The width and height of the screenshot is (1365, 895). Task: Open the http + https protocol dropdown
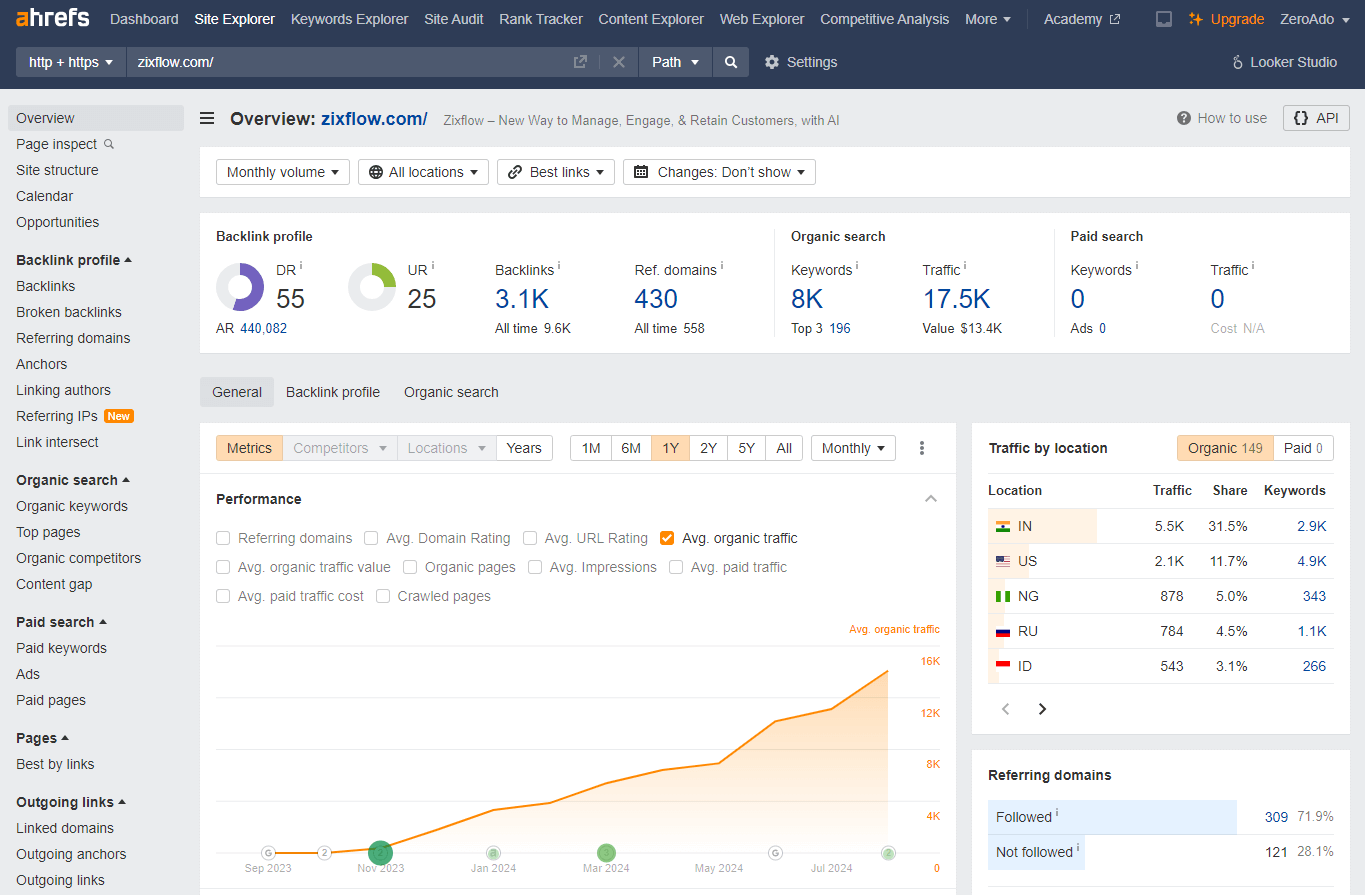click(71, 62)
